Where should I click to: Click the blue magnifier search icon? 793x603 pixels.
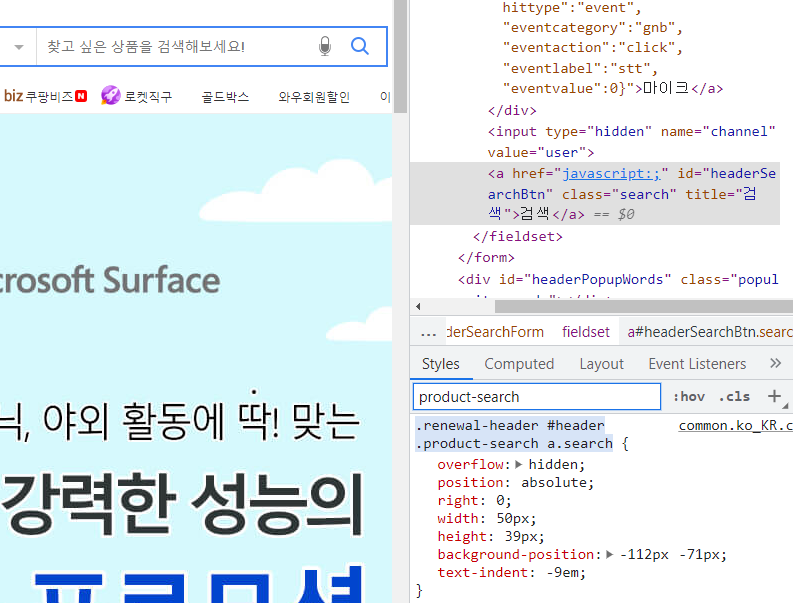click(360, 46)
